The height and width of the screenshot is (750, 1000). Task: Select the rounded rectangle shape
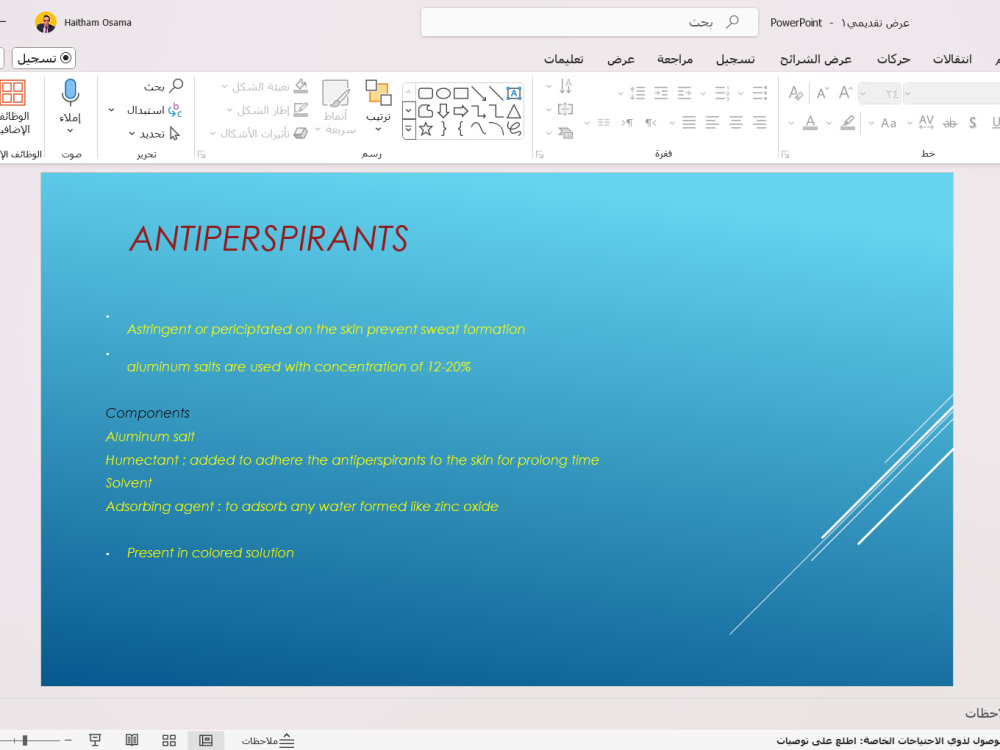(425, 94)
